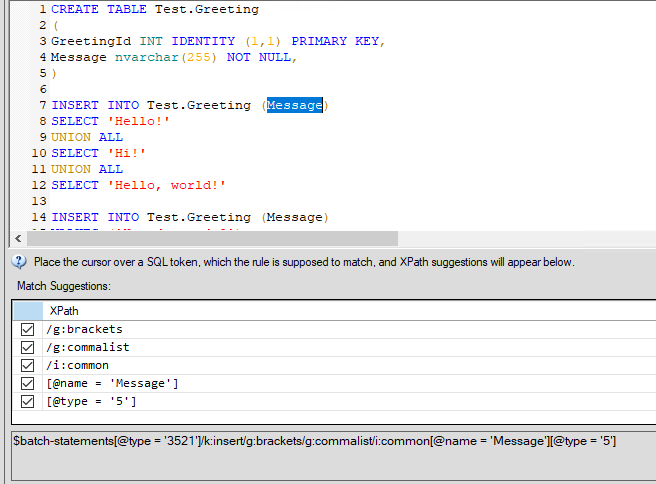Image resolution: width=656 pixels, height=484 pixels.
Task: Click UNION on line 9
Action: (x=71, y=137)
